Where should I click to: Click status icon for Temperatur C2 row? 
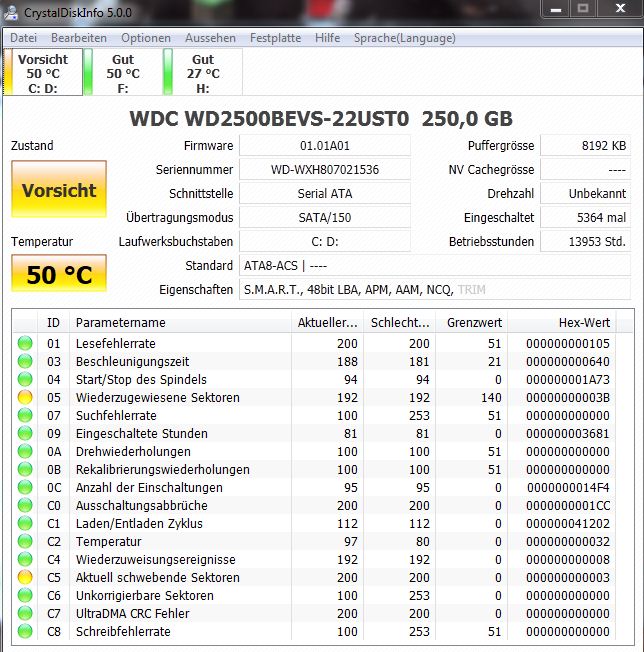click(25, 541)
